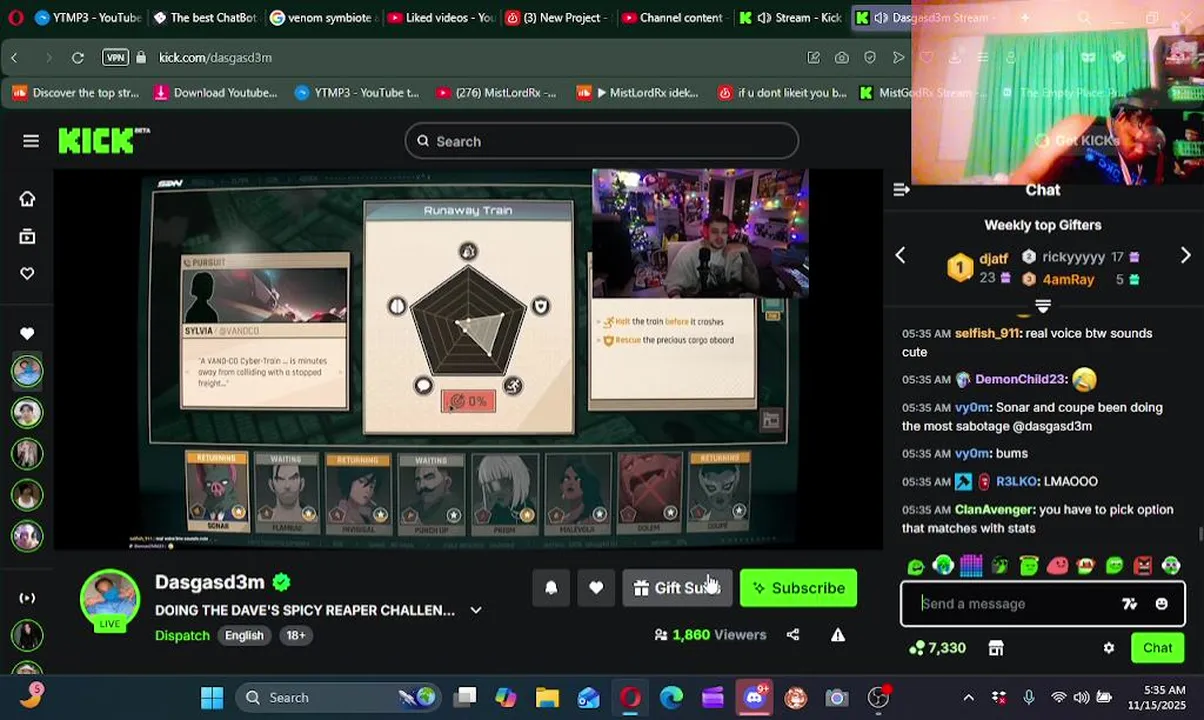The height and width of the screenshot is (720, 1204).
Task: Subscribe to Dasgasd3m
Action: click(x=798, y=588)
